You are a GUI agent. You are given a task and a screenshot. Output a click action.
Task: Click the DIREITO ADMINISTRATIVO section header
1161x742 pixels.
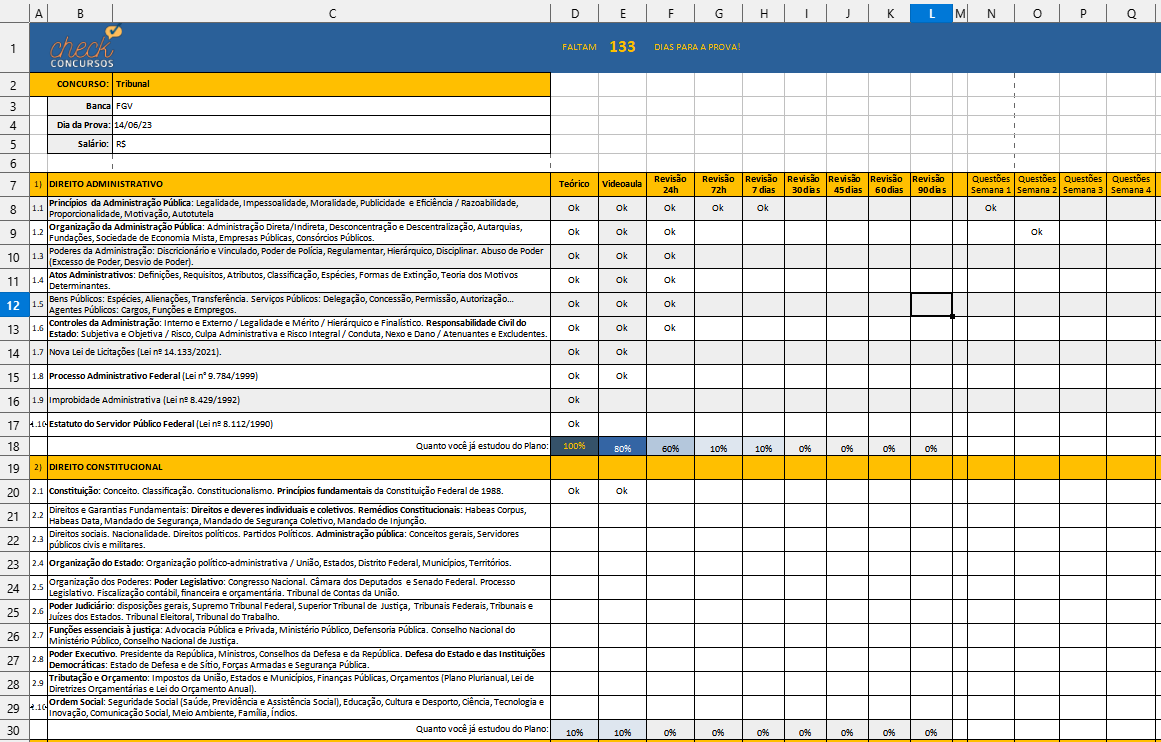click(x=298, y=184)
